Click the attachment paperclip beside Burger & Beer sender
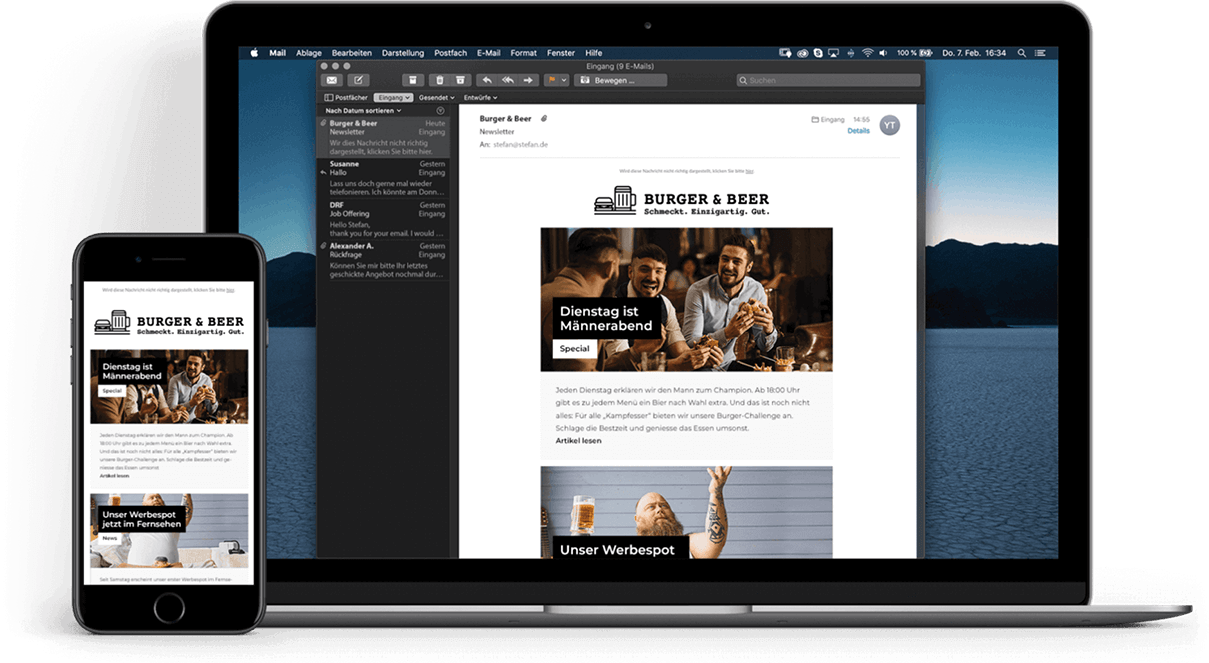The height and width of the screenshot is (663, 1209). point(544,119)
